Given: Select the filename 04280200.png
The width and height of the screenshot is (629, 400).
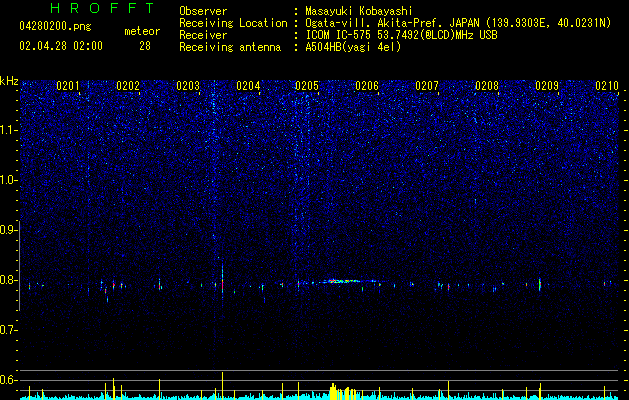Looking at the screenshot, I should [55, 26].
